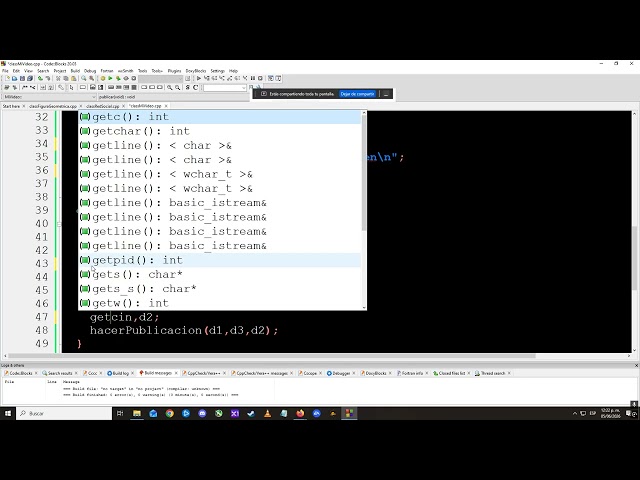Select getc(): int suggestion
The height and width of the screenshot is (480, 640).
[x=220, y=117]
